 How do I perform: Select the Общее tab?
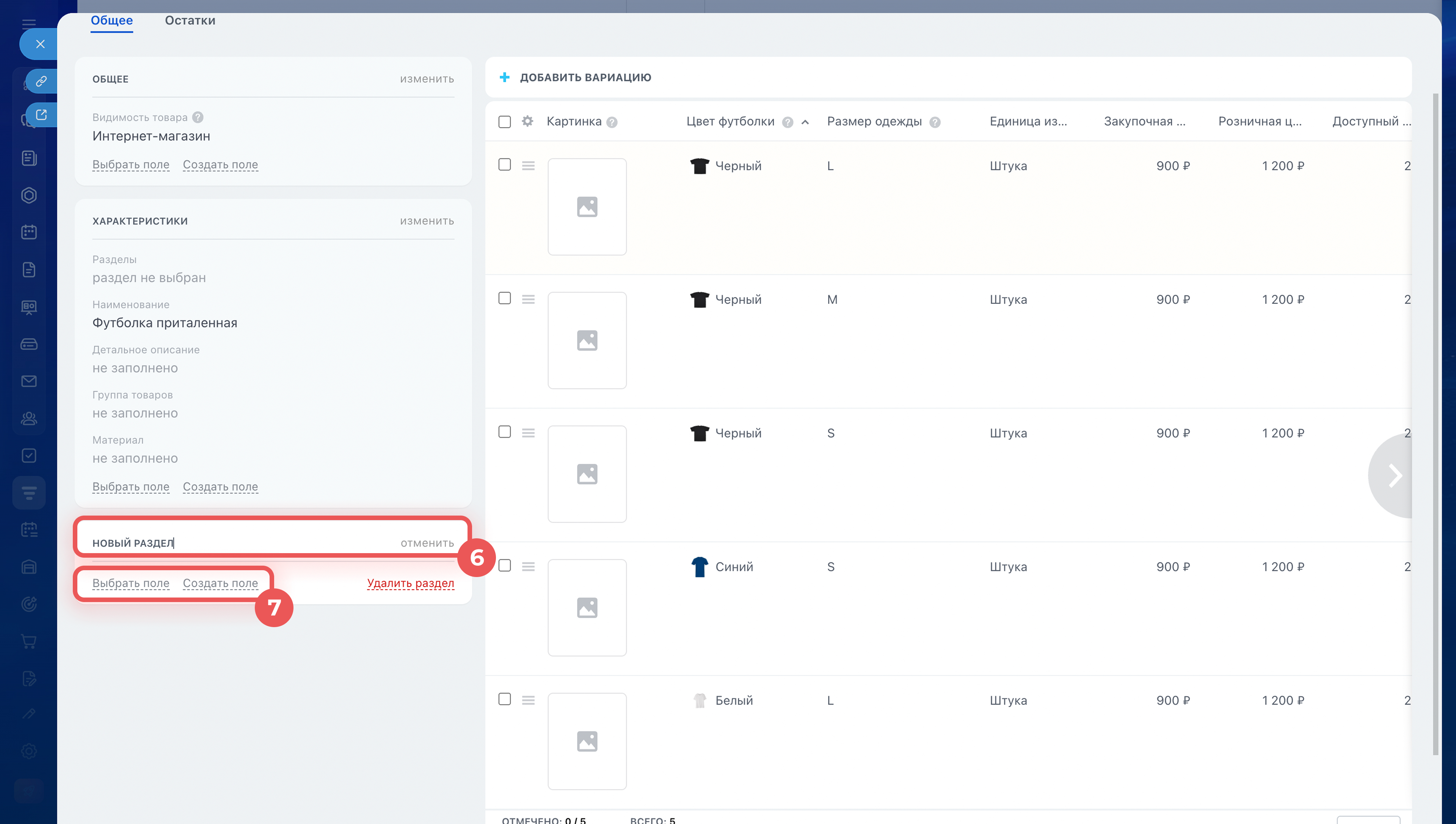[x=111, y=20]
